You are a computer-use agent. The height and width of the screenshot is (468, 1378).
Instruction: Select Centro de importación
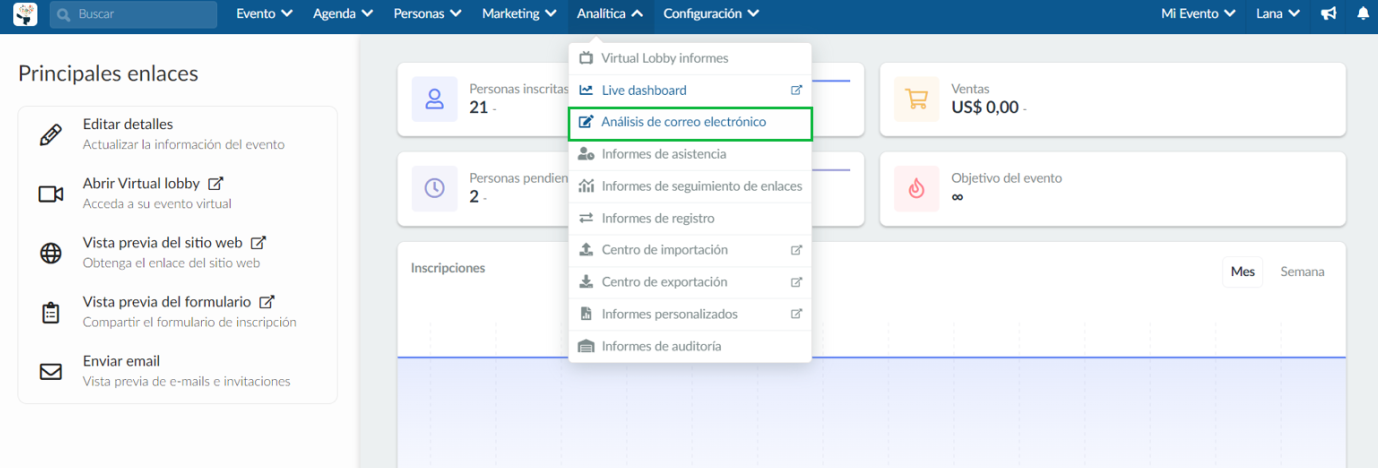tap(690, 250)
